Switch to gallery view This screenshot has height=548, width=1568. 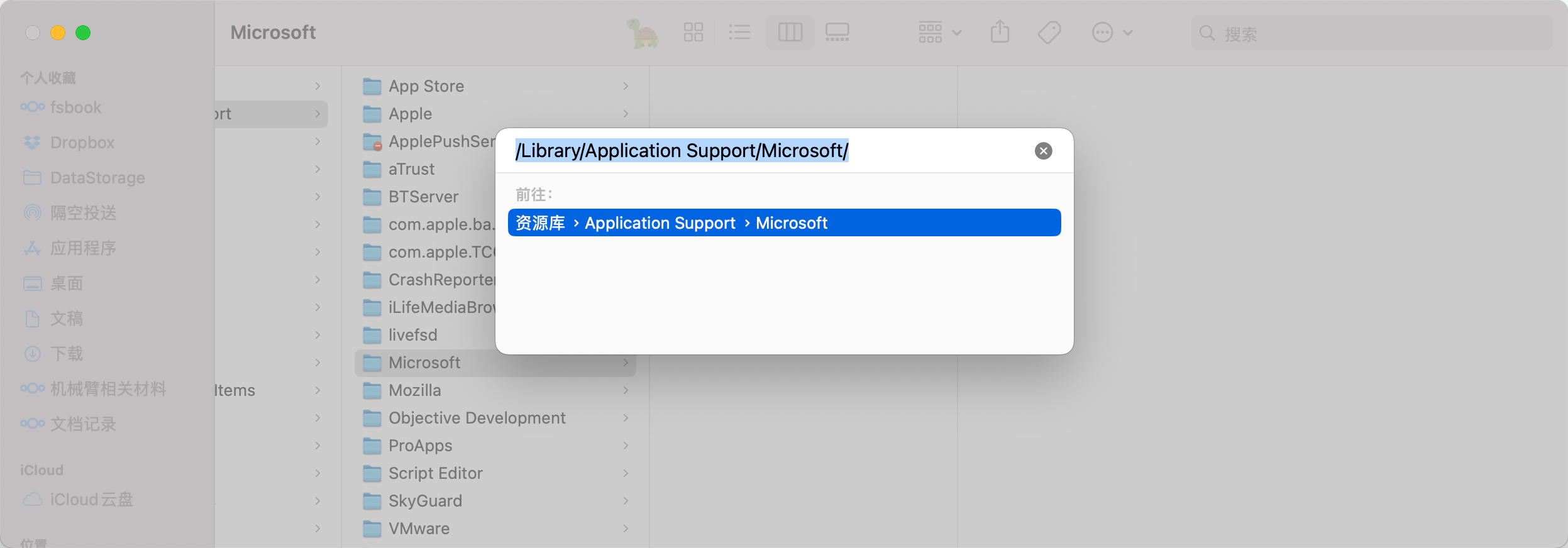(837, 32)
